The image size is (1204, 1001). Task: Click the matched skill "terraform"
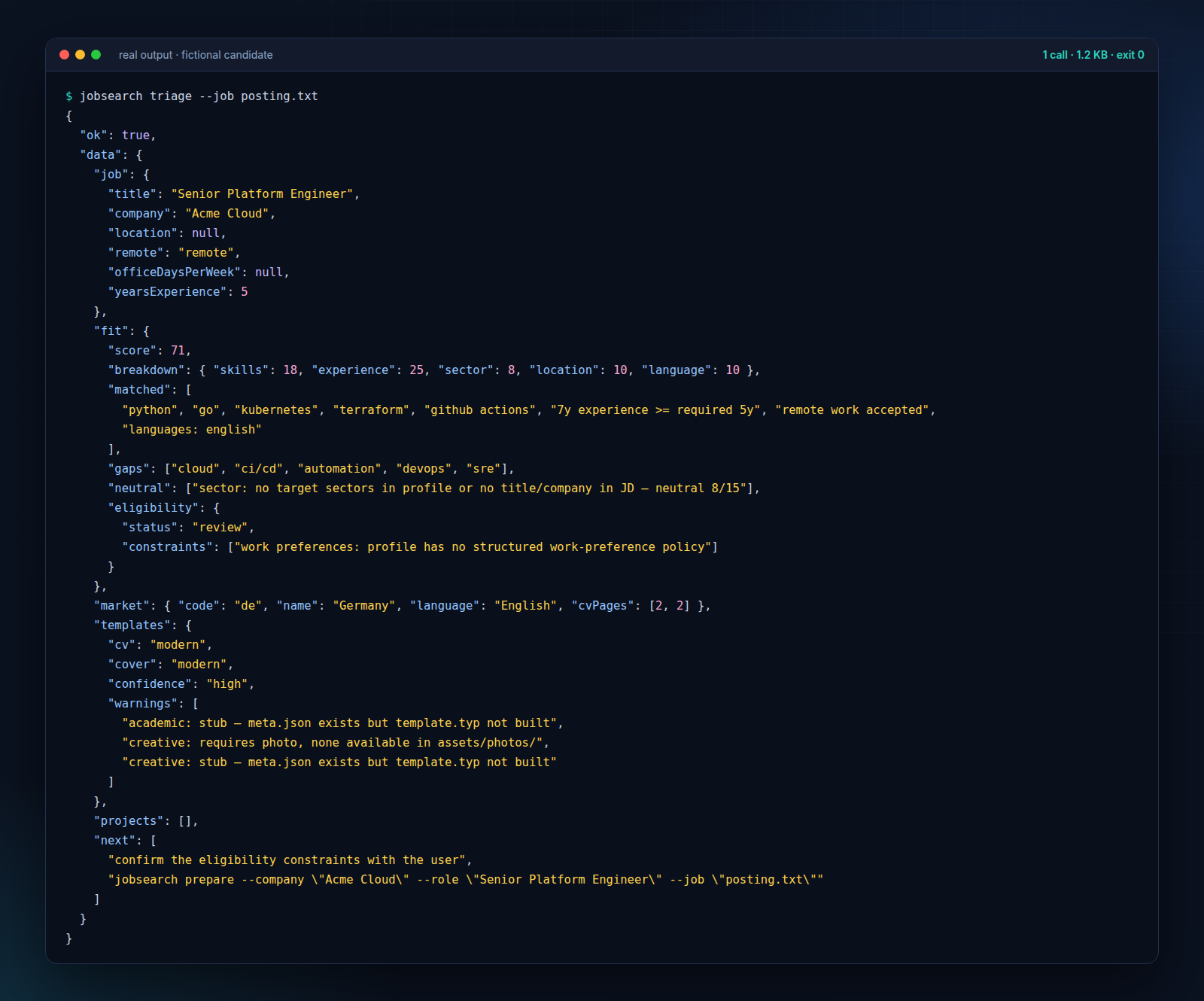371,410
